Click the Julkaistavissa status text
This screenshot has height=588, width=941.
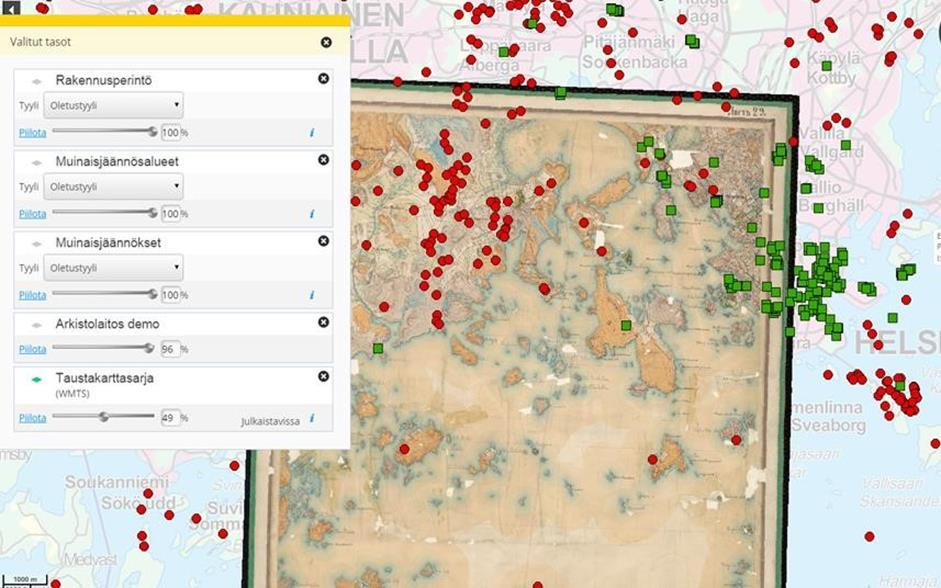coord(270,421)
